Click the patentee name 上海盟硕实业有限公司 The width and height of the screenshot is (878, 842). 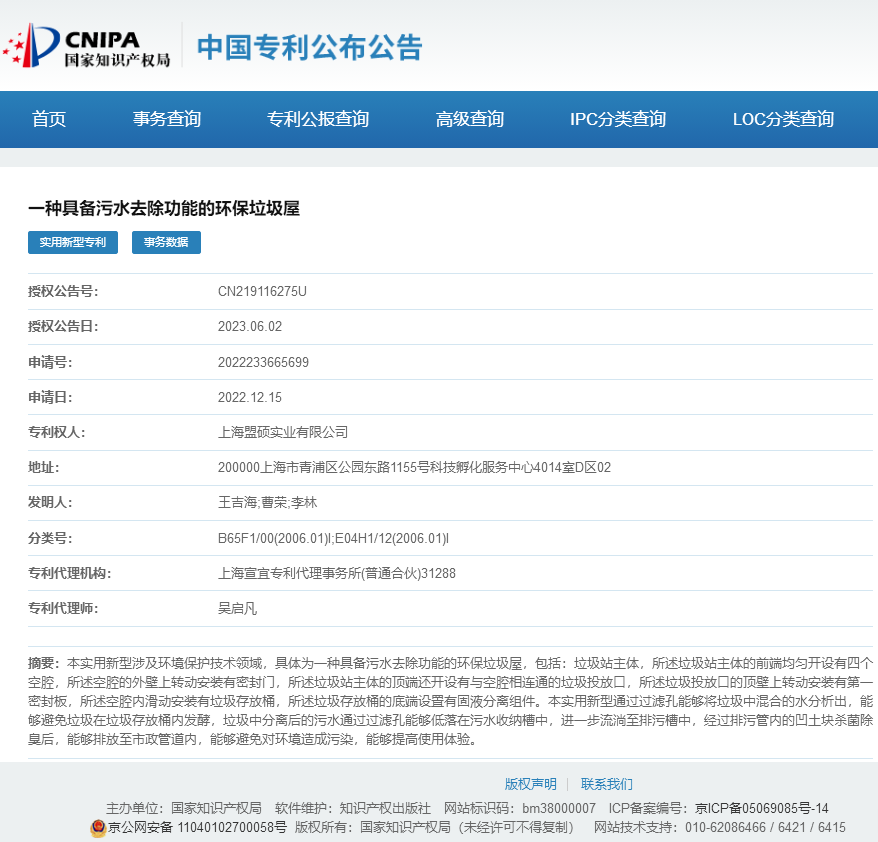[283, 432]
